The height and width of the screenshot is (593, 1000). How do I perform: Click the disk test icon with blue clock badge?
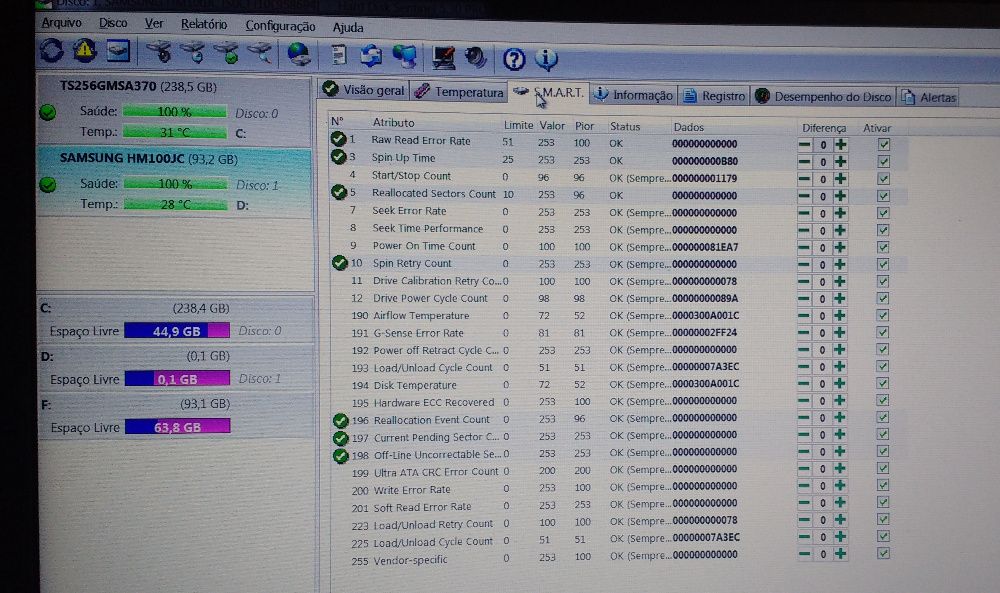193,52
